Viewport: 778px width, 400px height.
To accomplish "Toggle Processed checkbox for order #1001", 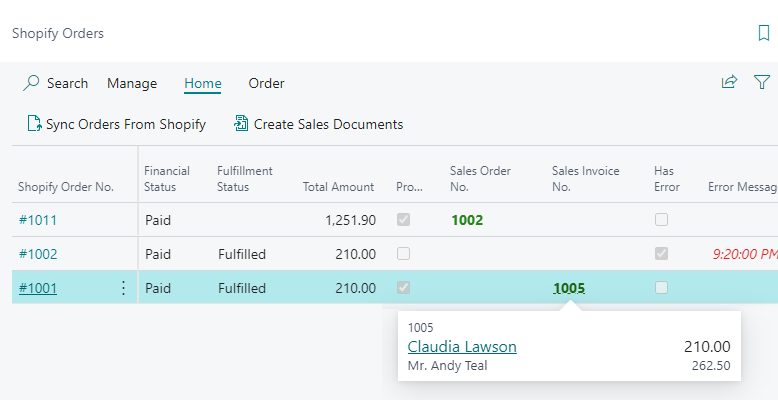I will pos(403,287).
